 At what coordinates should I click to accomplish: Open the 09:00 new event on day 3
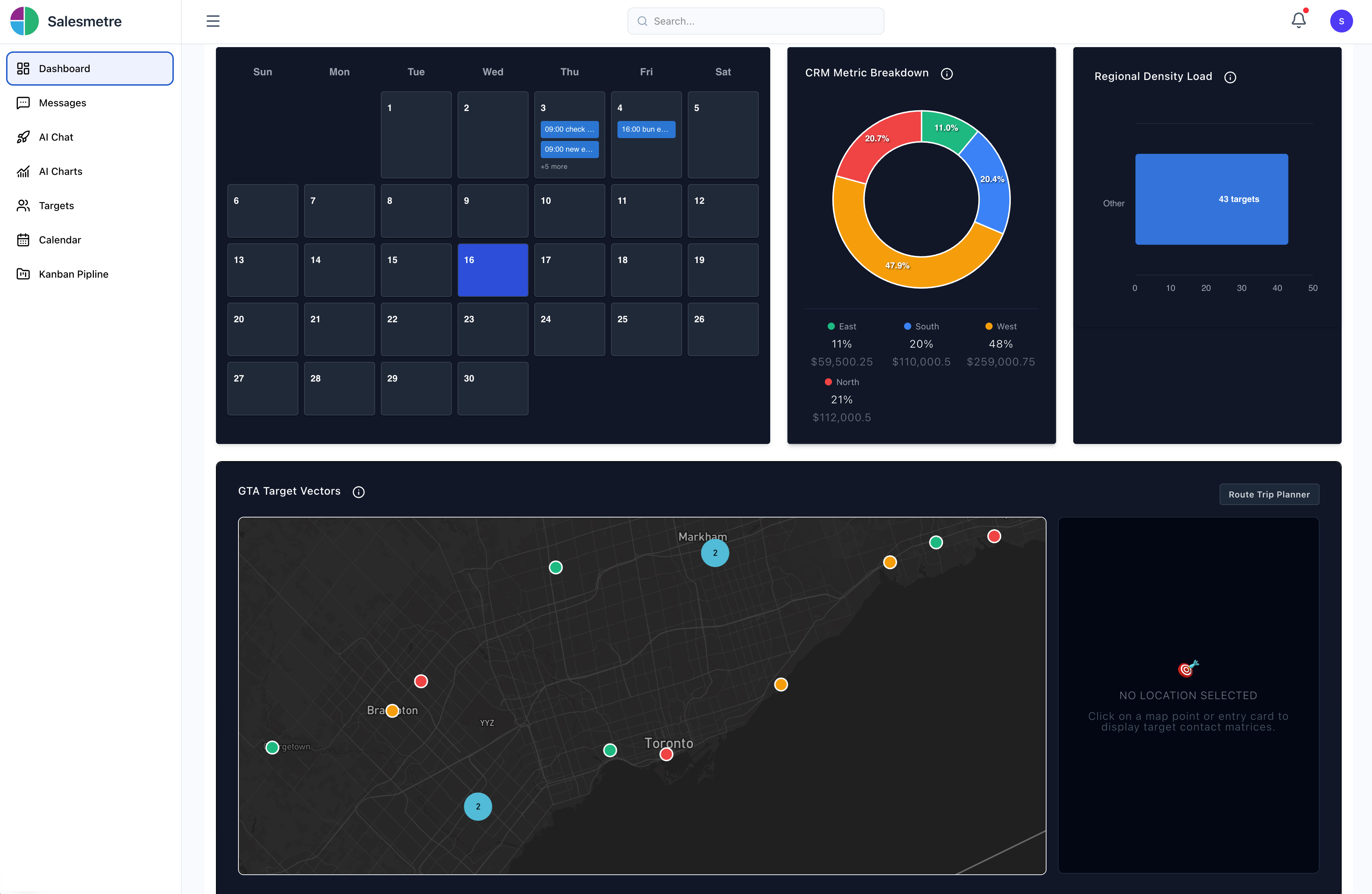(569, 149)
